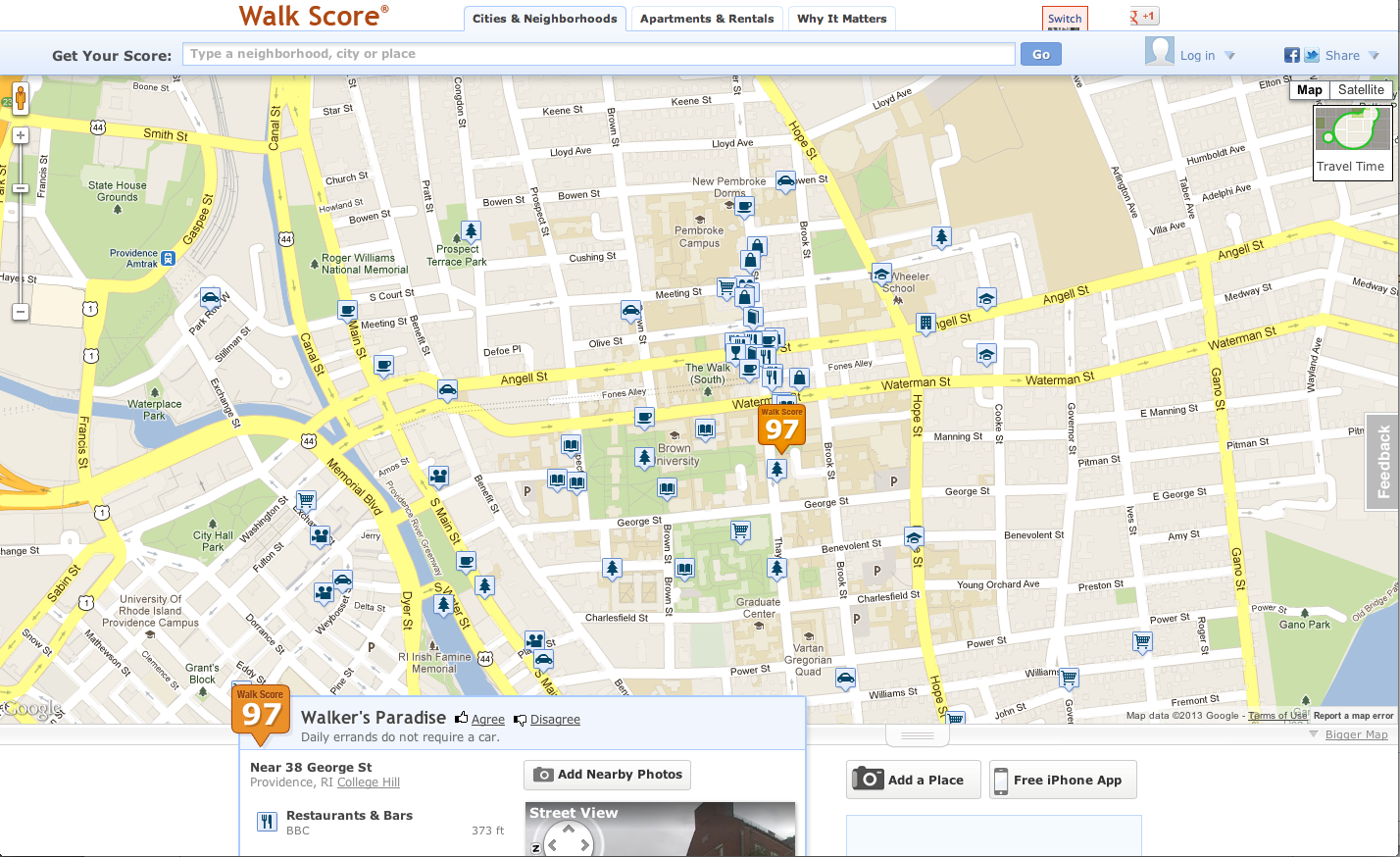Open the Cities & Neighborhoods tab
The height and width of the screenshot is (857, 1400).
(x=544, y=19)
